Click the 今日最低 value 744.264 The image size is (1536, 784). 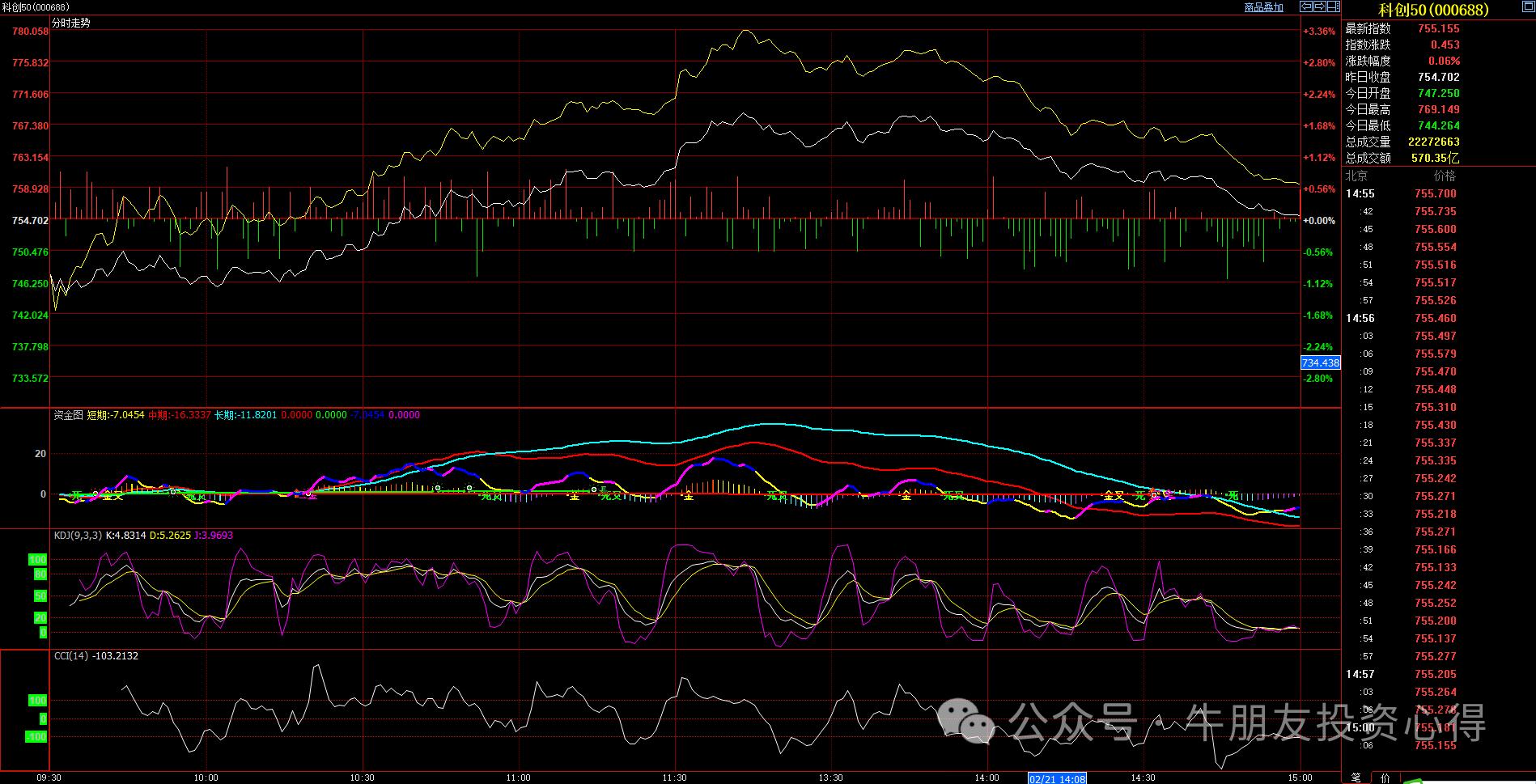click(1439, 125)
